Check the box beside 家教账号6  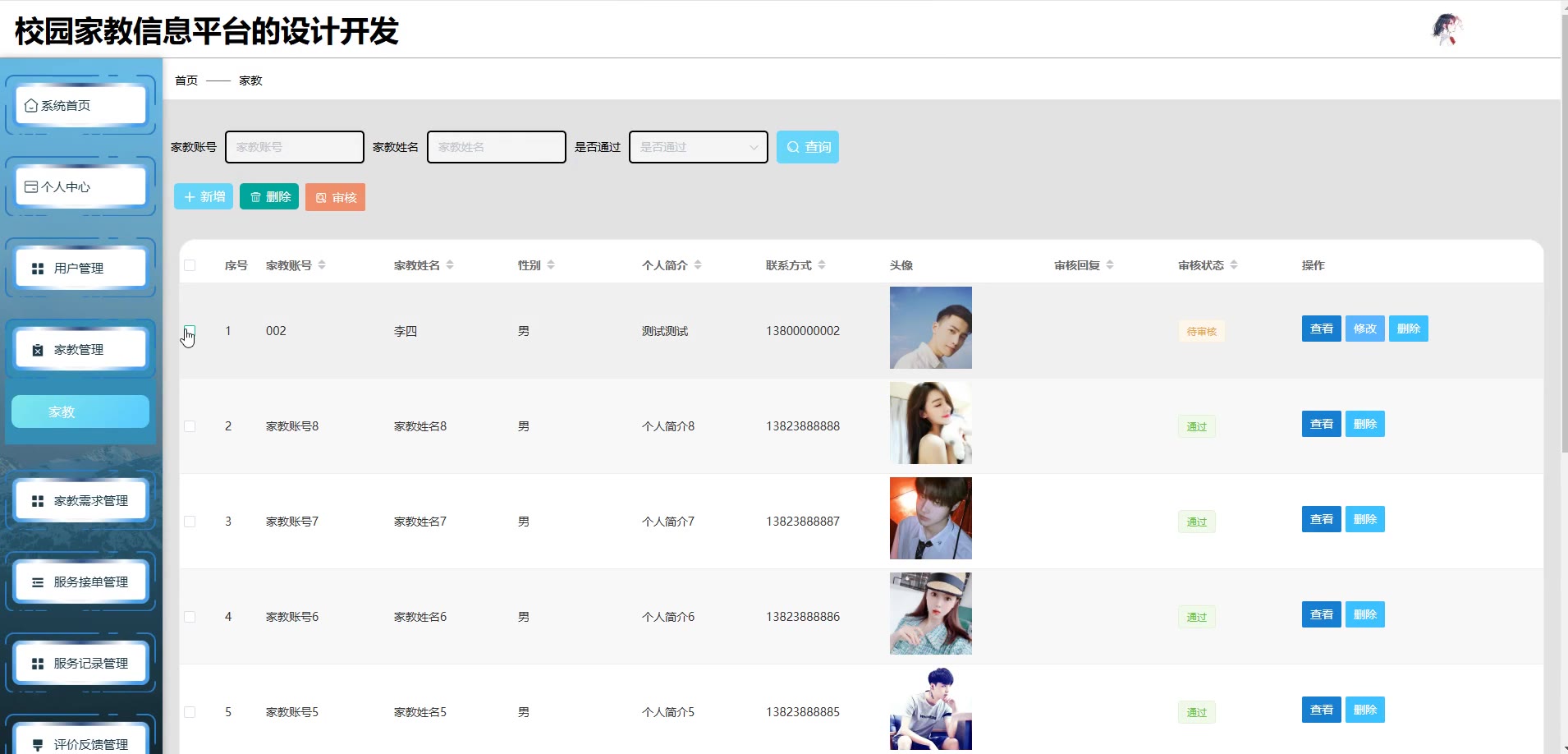point(190,617)
